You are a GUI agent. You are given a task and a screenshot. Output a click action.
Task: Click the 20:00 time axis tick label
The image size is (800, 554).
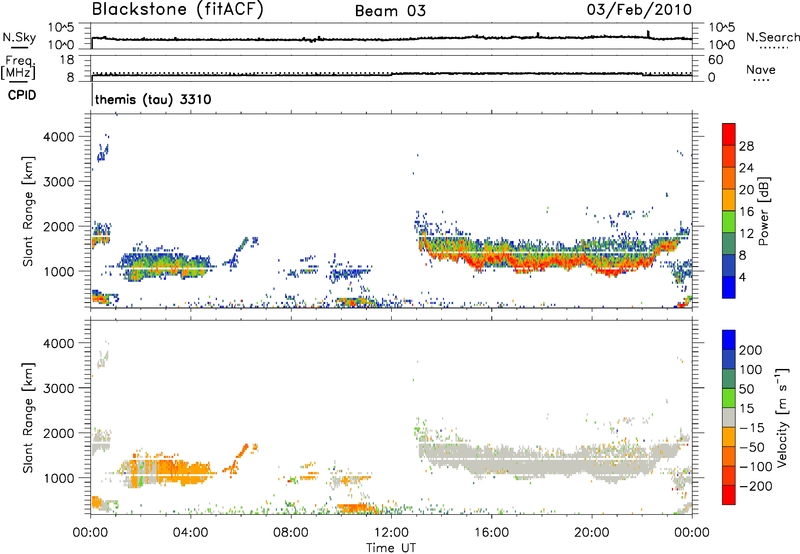pyautogui.click(x=591, y=533)
